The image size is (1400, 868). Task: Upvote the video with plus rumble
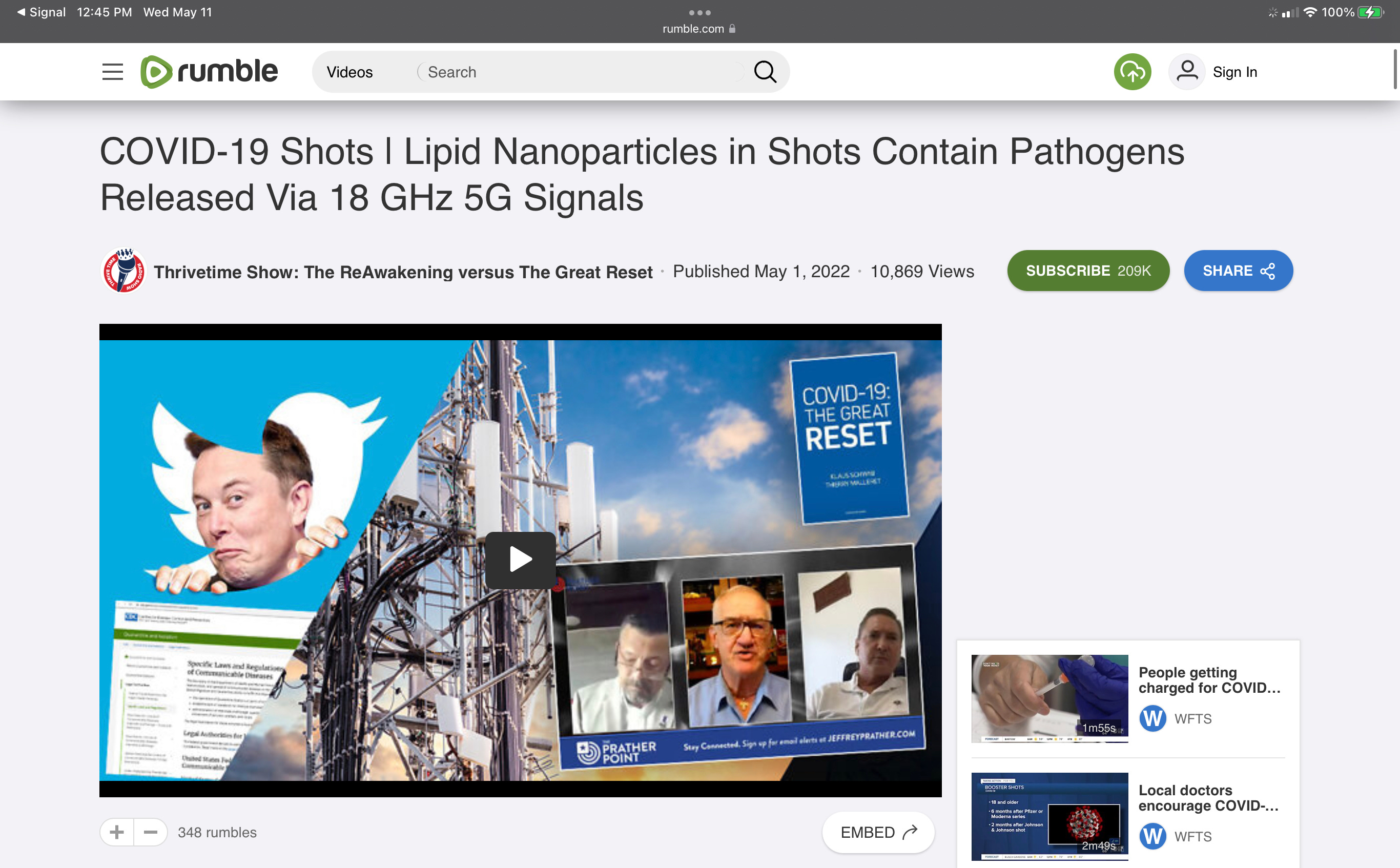tap(117, 832)
